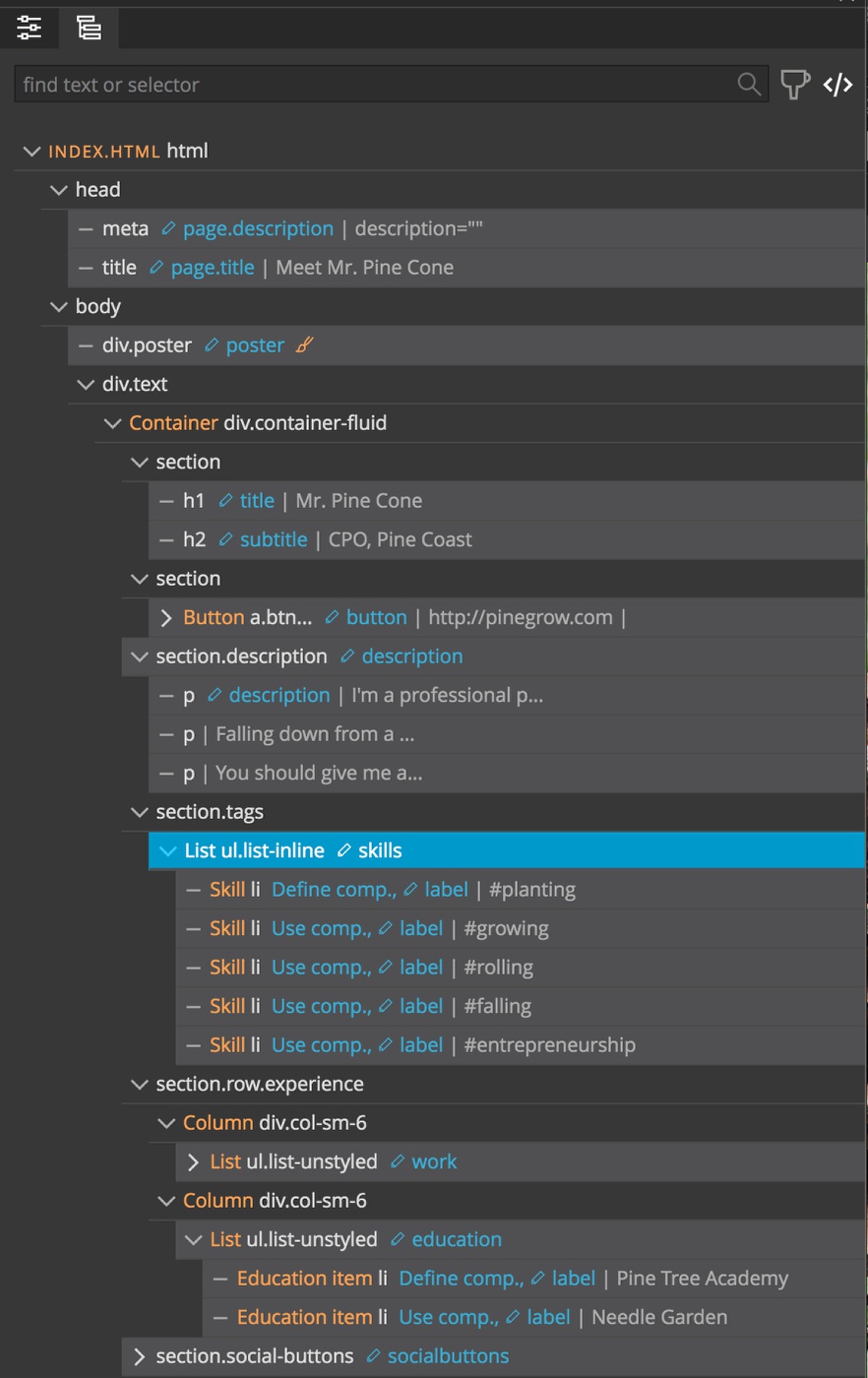Click the poster editable-area link
Viewport: 868px width, 1378px height.
pyautogui.click(x=255, y=345)
